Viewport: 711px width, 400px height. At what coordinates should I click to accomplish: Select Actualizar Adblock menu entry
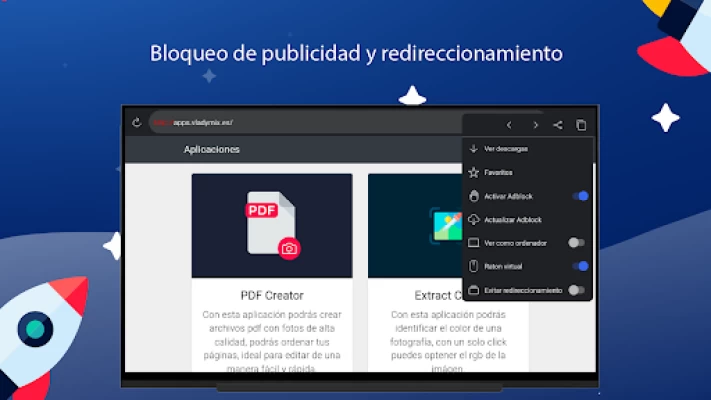click(513, 219)
